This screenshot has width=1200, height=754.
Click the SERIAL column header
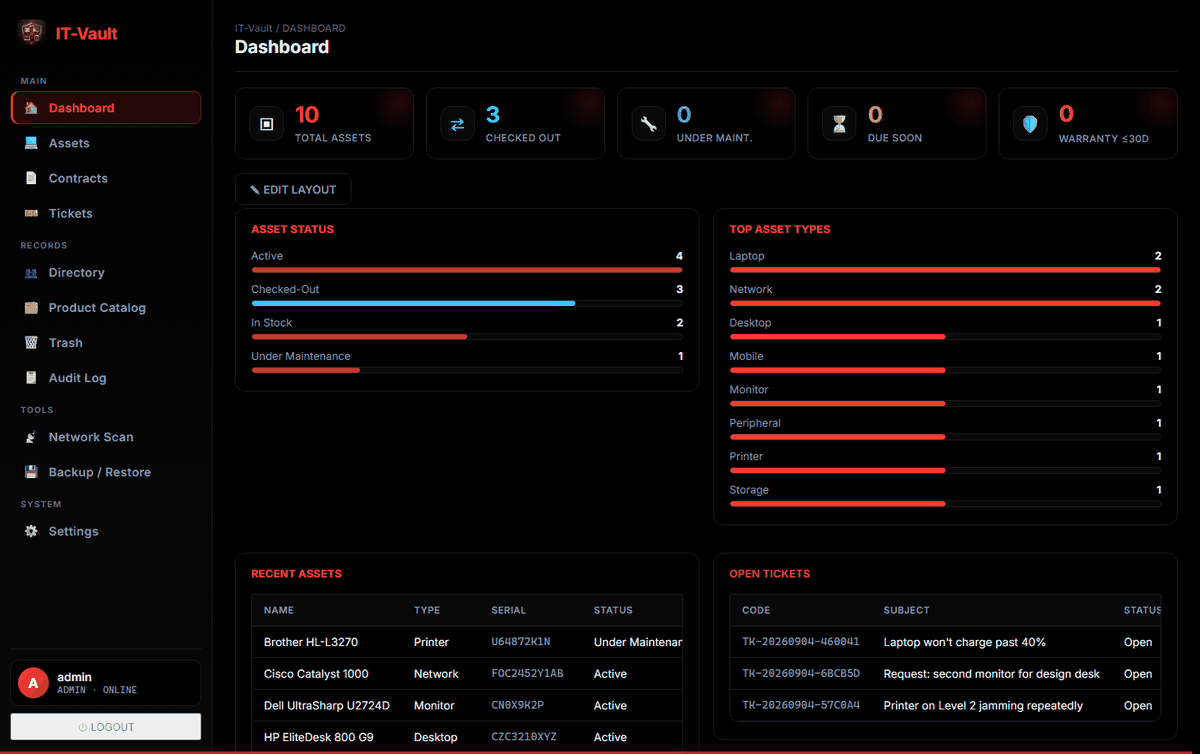[x=508, y=610]
